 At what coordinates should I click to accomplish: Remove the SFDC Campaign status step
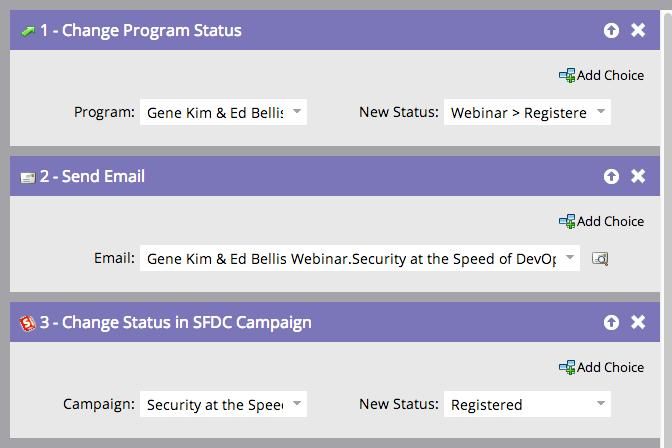coord(638,322)
